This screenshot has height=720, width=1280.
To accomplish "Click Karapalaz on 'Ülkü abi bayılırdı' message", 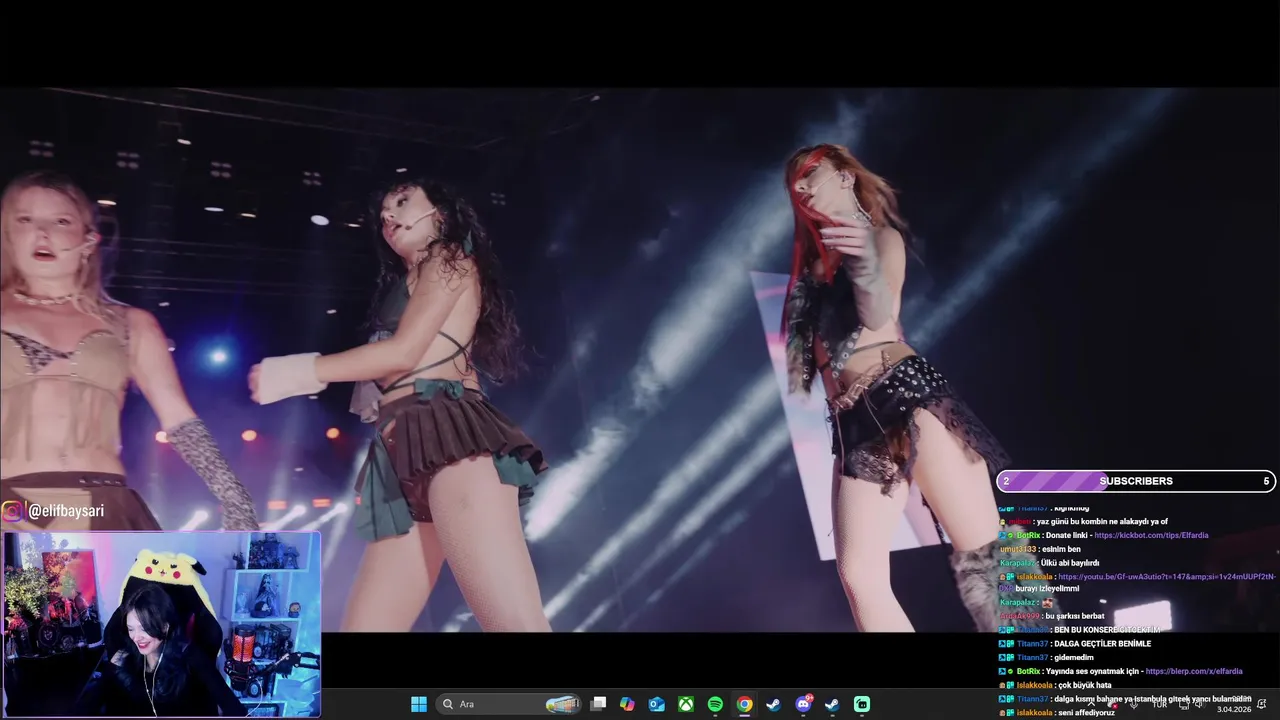I will (1018, 563).
